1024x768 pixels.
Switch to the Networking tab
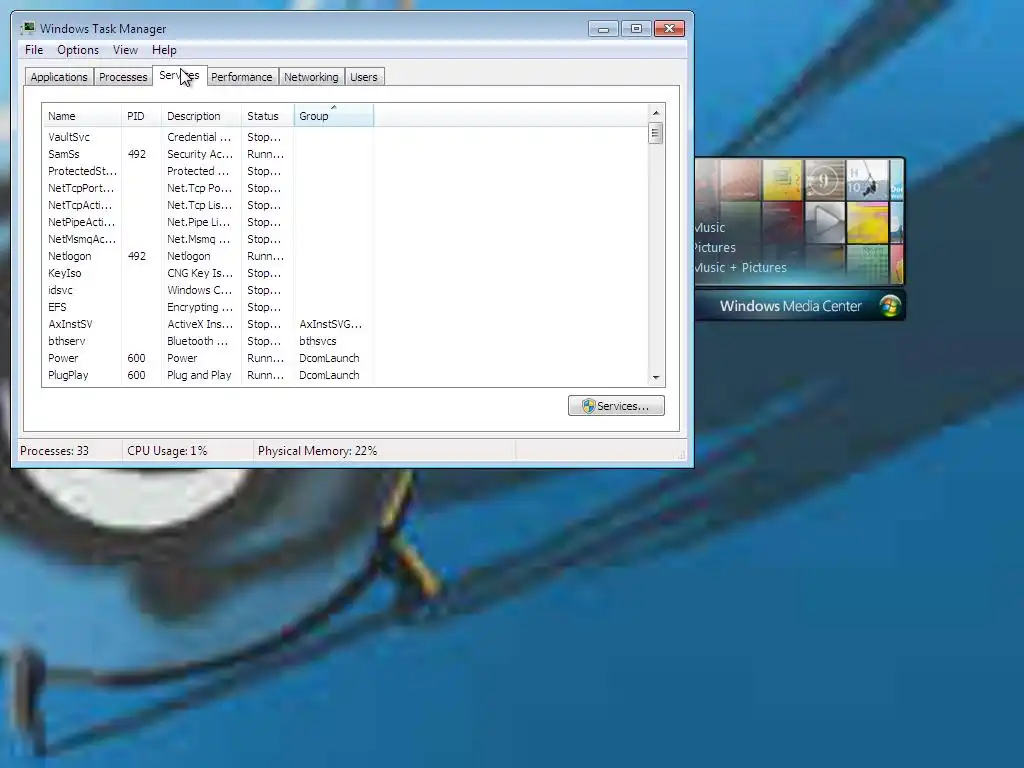(311, 77)
